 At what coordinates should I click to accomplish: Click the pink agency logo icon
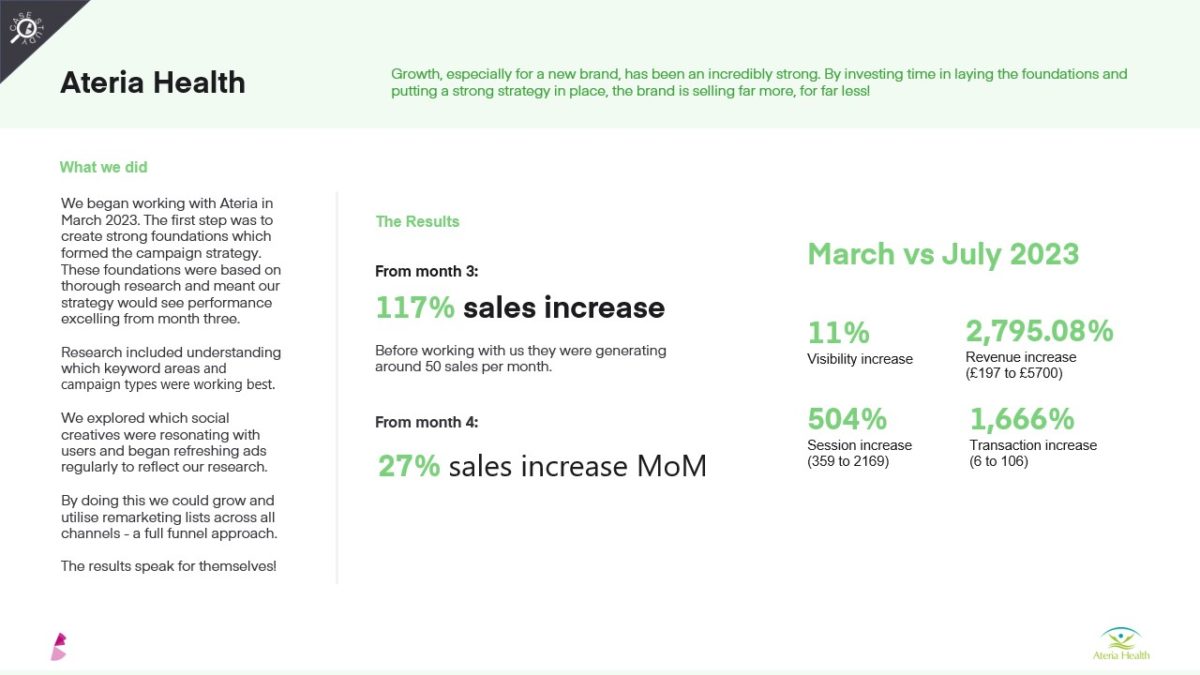pos(59,646)
